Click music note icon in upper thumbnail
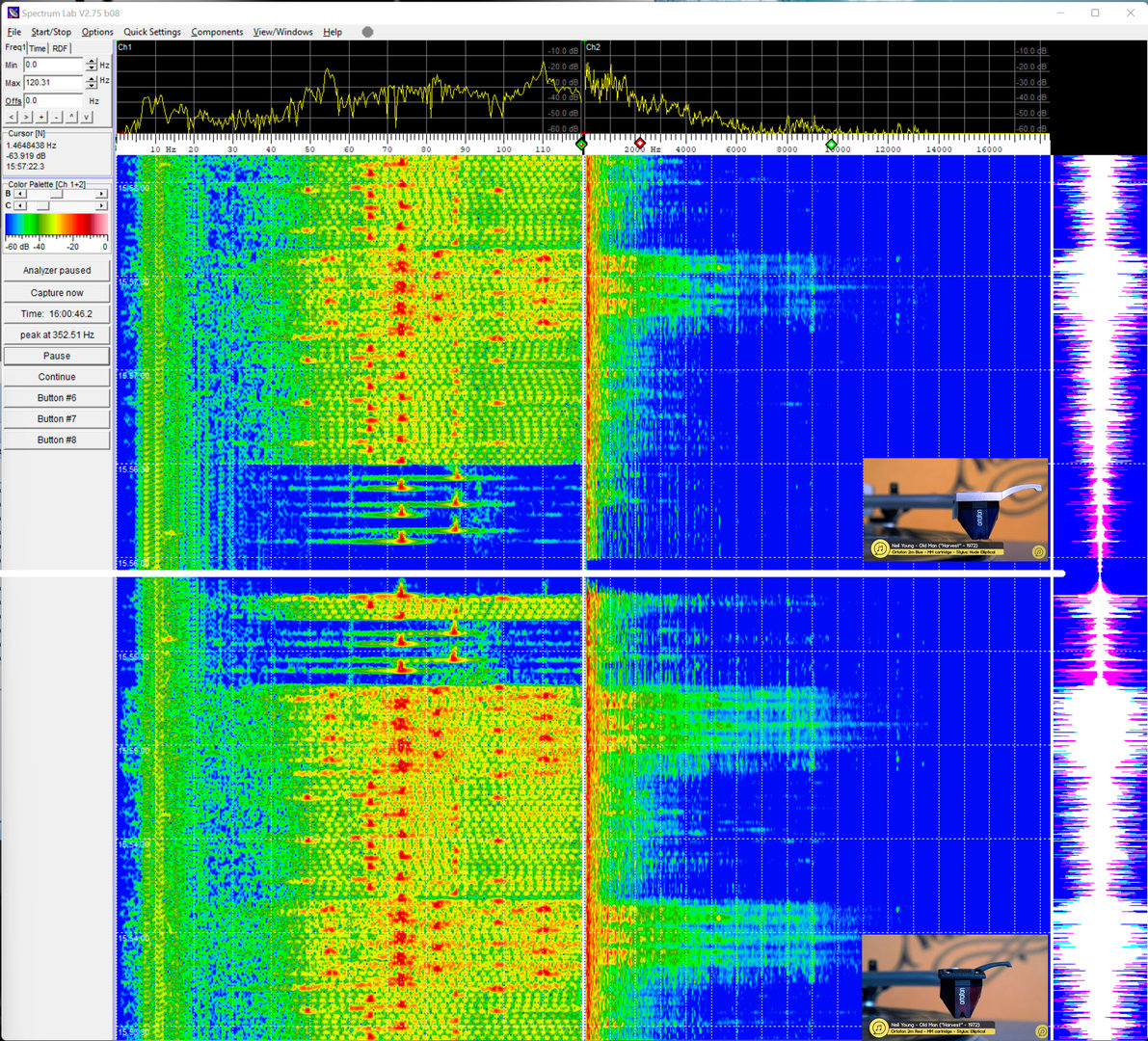The height and width of the screenshot is (1041, 1148). coord(879,548)
